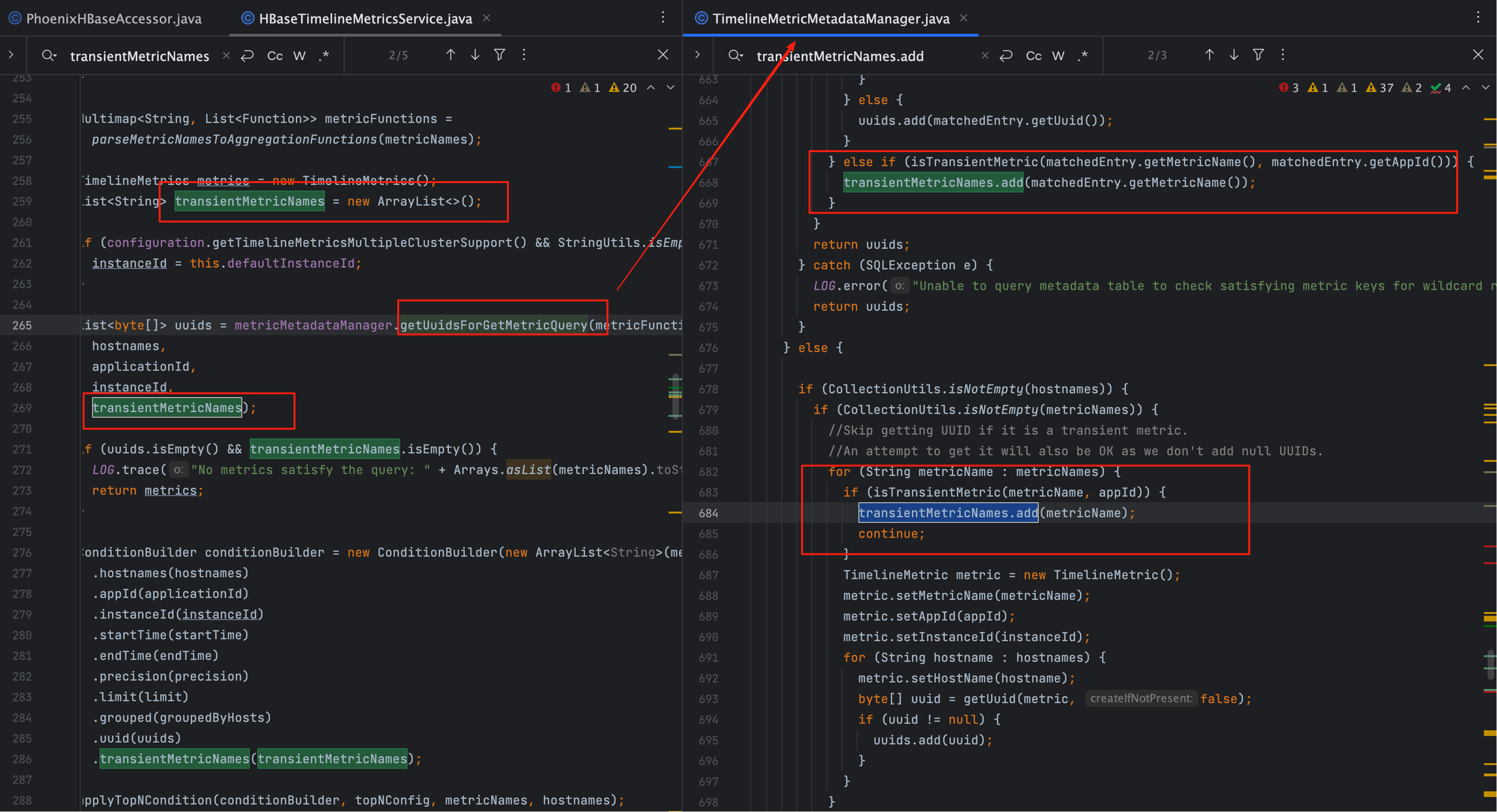The height and width of the screenshot is (812, 1497).
Task: Open search filter in right find bar
Action: (1258, 54)
